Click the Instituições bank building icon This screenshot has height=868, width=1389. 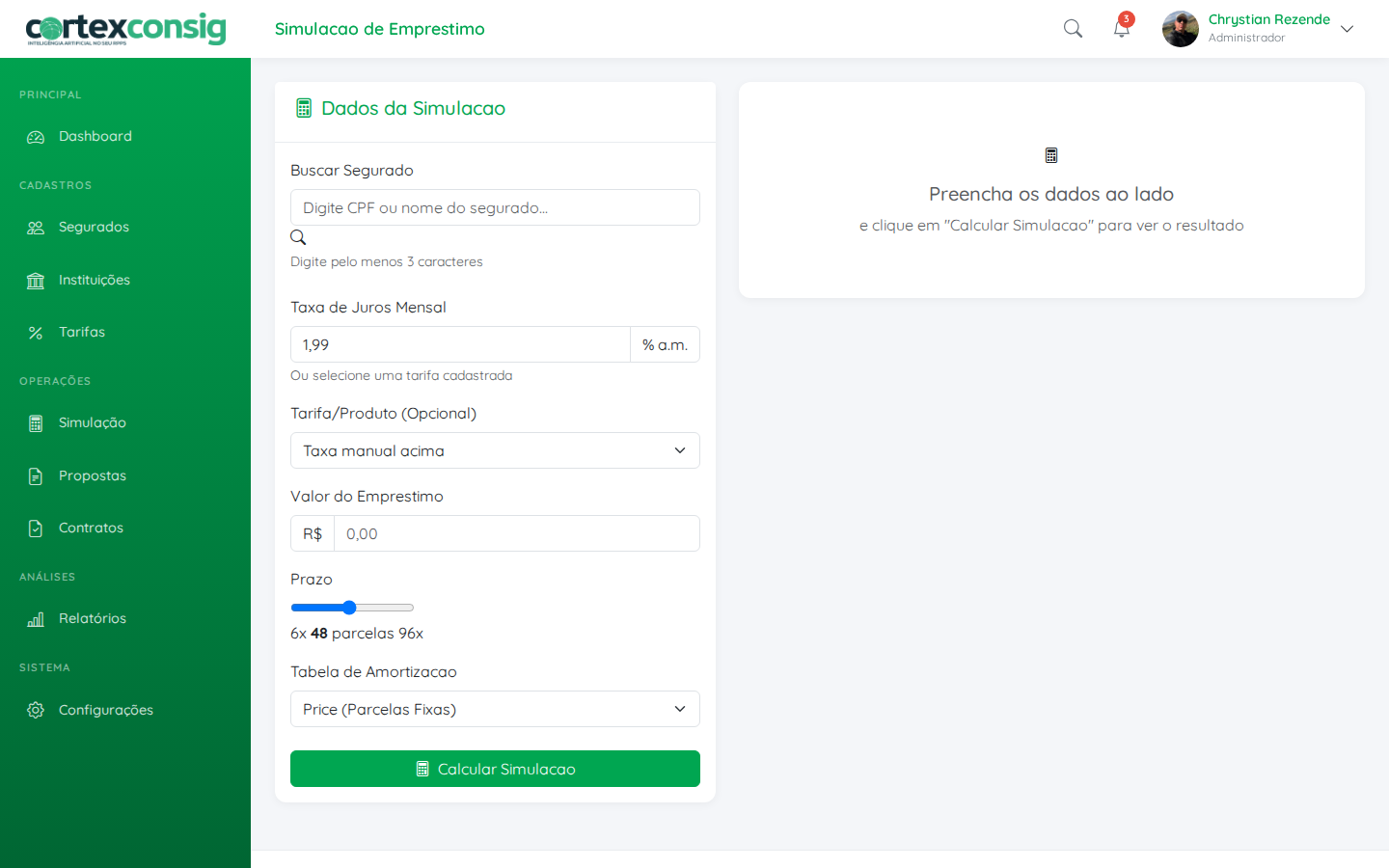[x=36, y=281]
